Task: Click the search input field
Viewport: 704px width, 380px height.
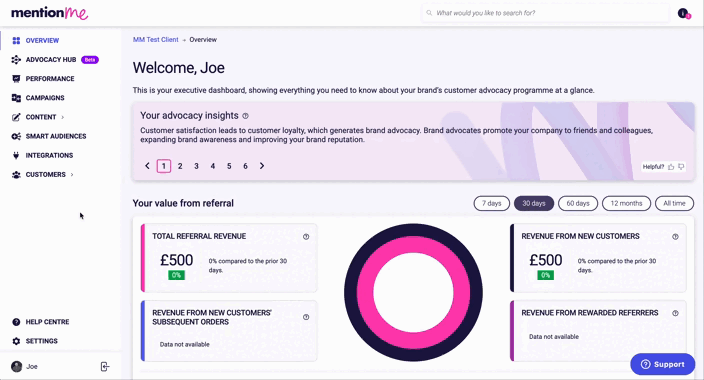Action: (x=545, y=13)
